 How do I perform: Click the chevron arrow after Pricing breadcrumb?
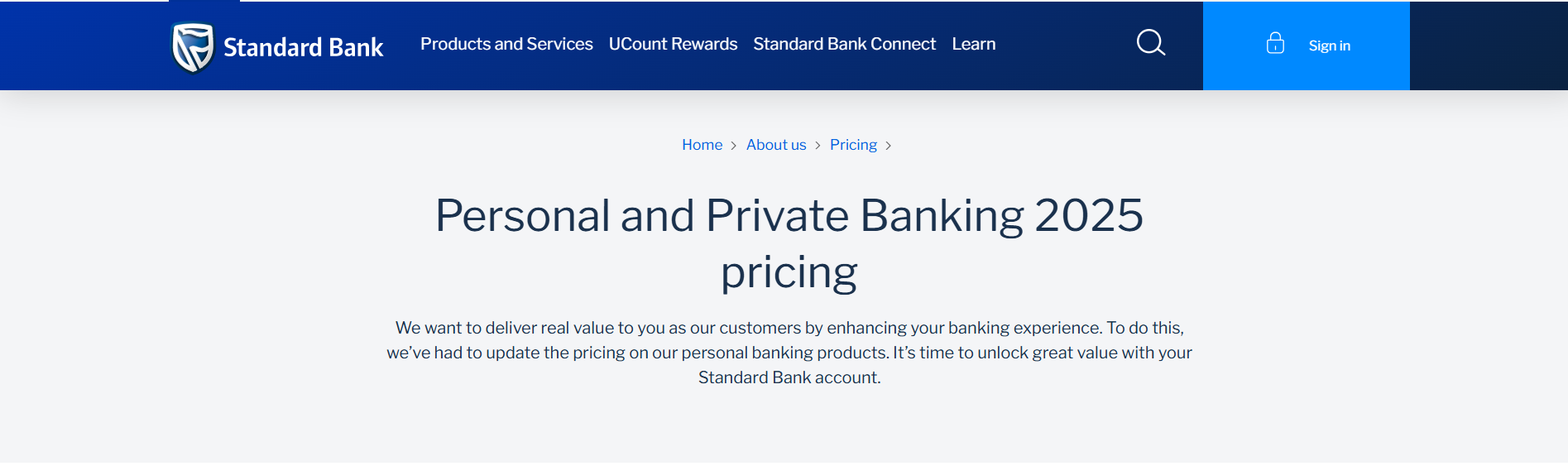coord(889,146)
